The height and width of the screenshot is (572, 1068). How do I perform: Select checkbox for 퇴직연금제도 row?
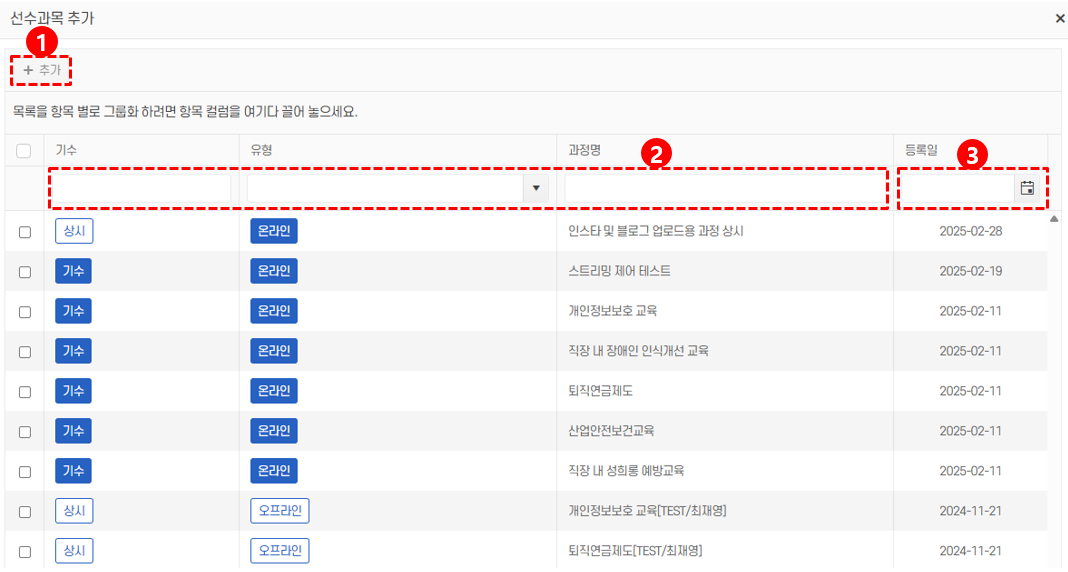[x=25, y=392]
